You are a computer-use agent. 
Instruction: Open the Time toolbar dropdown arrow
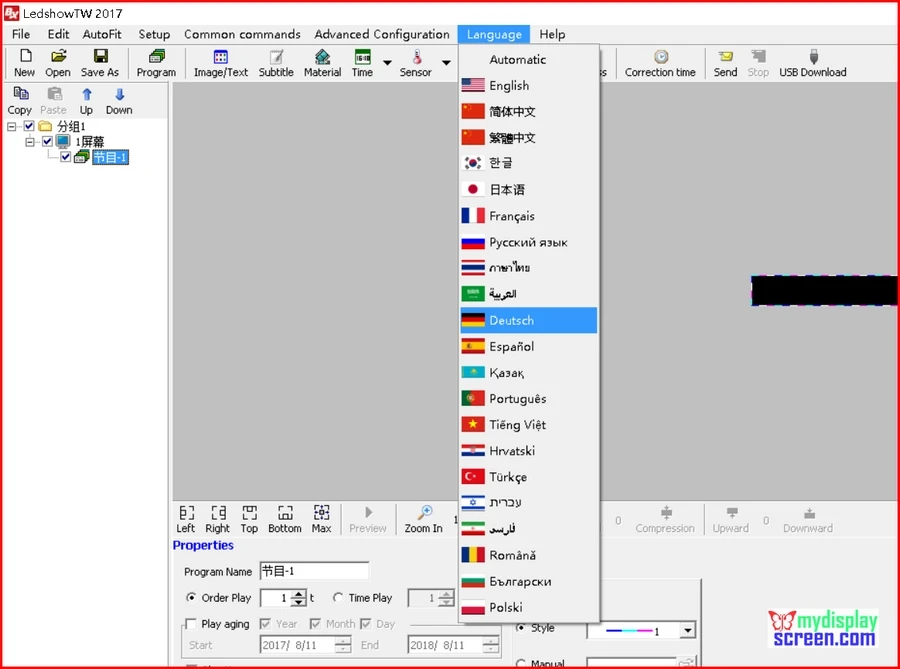coord(387,62)
